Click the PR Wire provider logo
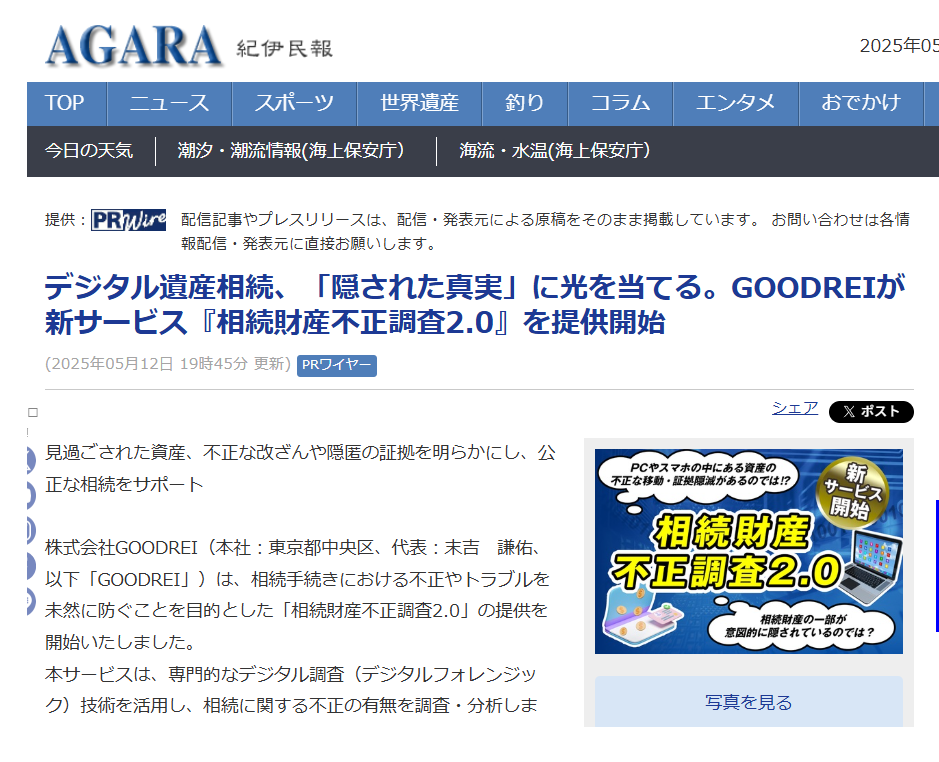 pos(128,220)
